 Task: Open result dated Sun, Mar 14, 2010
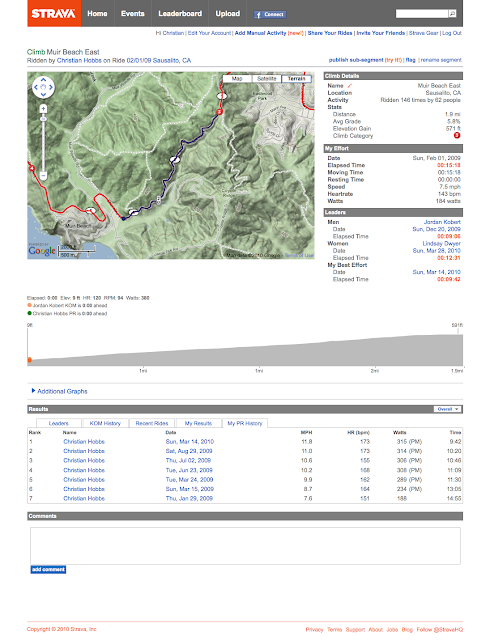(x=189, y=442)
